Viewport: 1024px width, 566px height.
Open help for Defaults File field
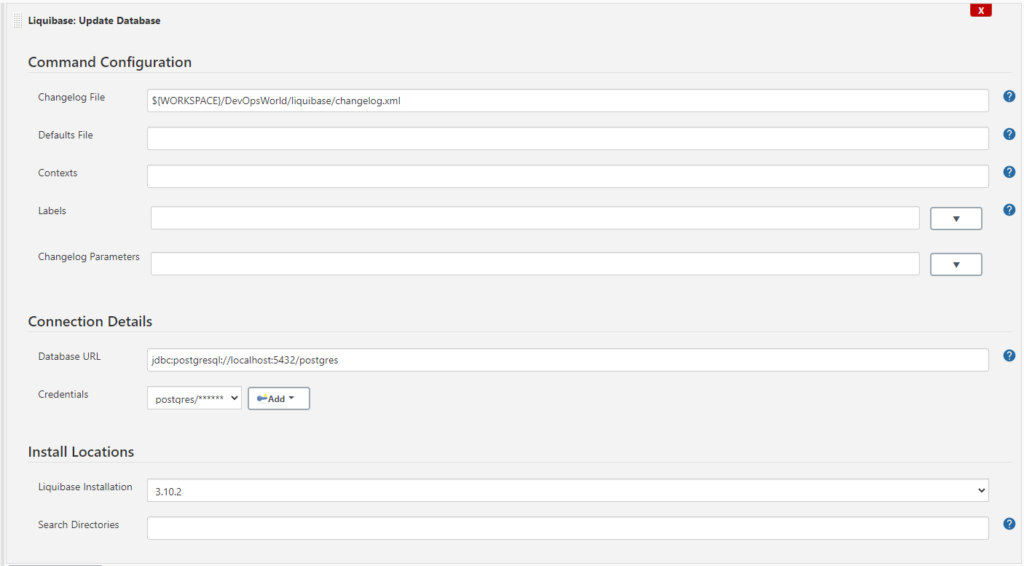click(1009, 134)
